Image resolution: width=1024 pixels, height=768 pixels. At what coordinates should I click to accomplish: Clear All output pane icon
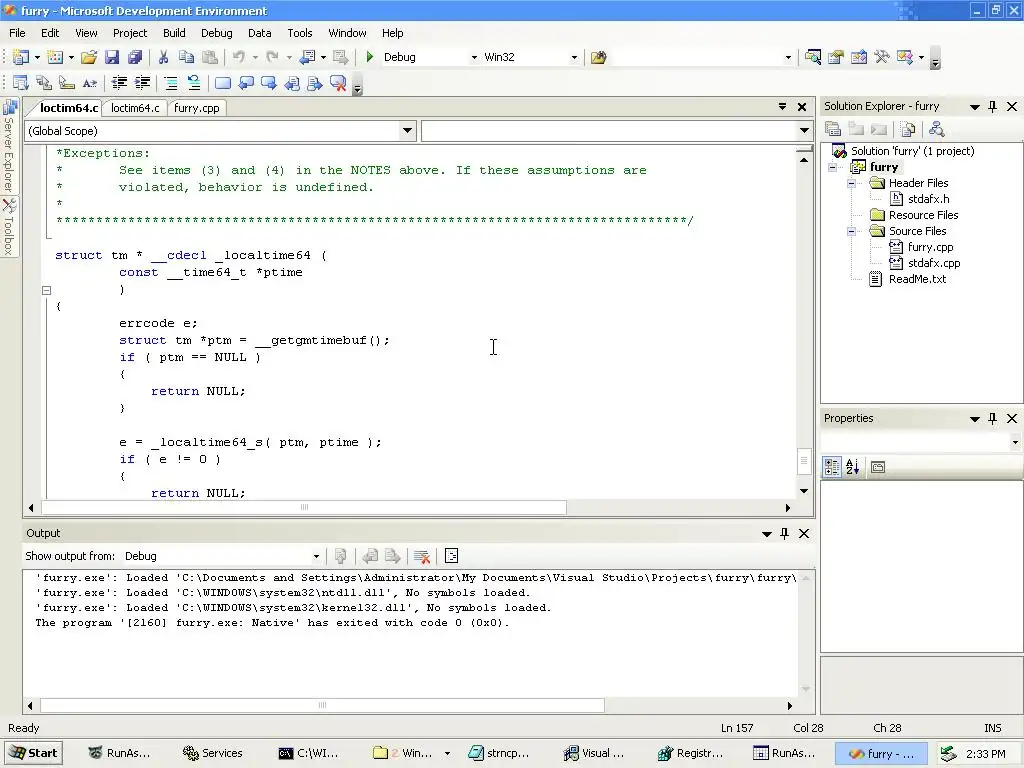pos(422,556)
